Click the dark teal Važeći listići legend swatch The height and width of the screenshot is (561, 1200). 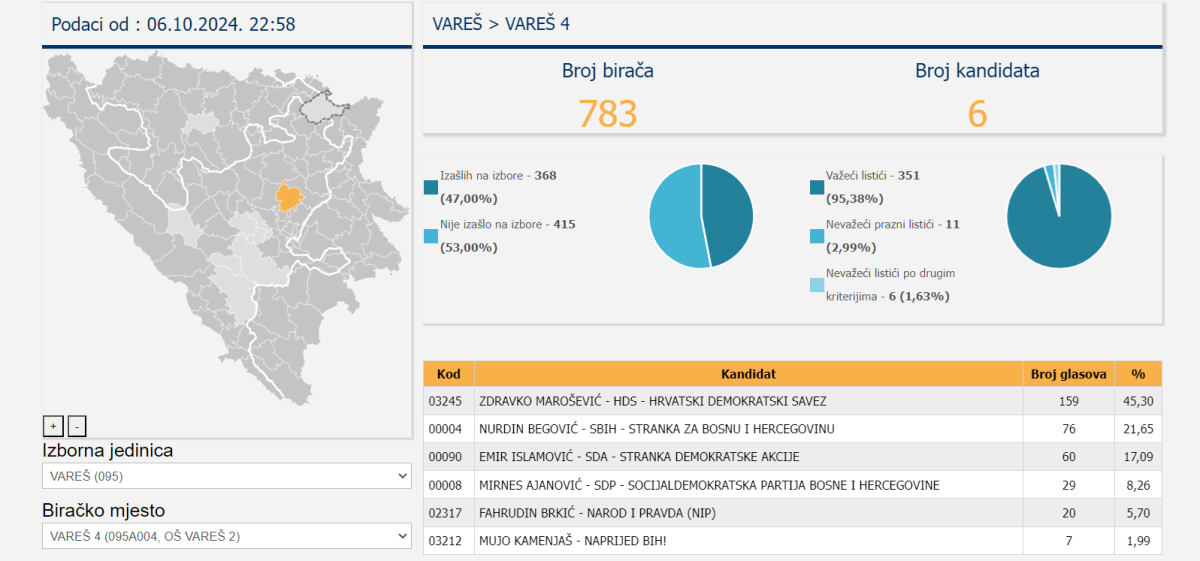point(817,187)
